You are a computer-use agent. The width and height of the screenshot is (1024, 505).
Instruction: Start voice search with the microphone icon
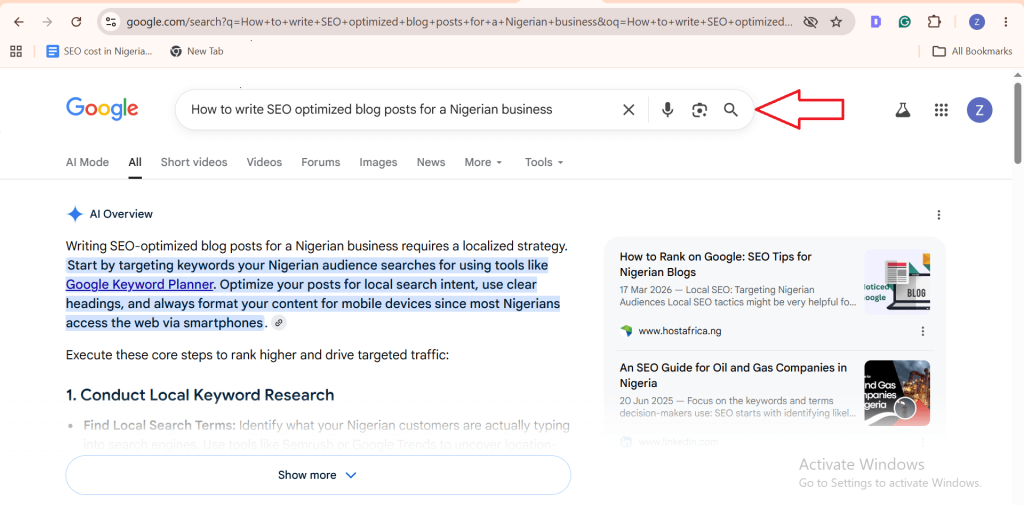pyautogui.click(x=667, y=110)
